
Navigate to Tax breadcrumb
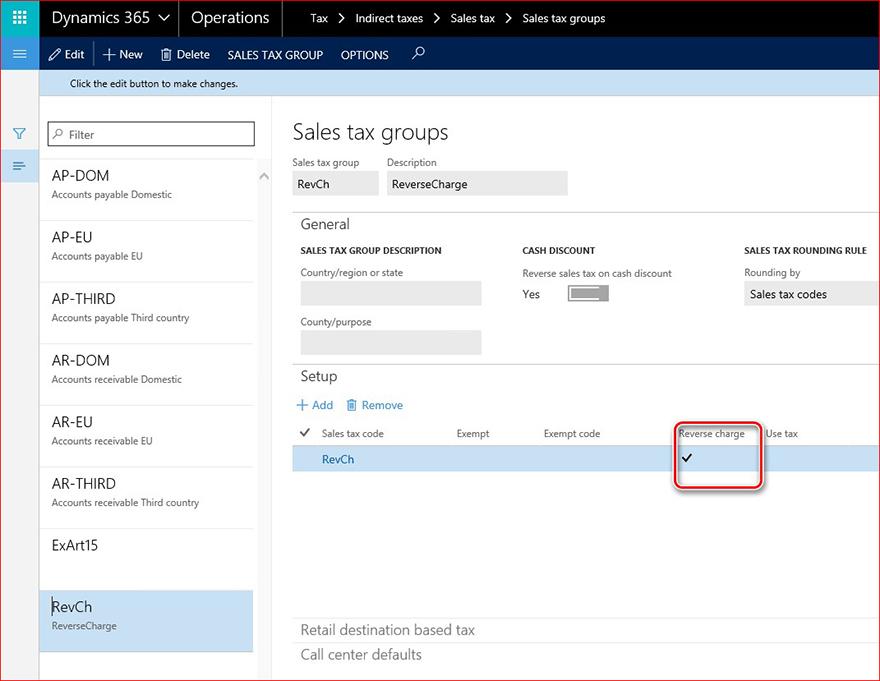[x=319, y=19]
